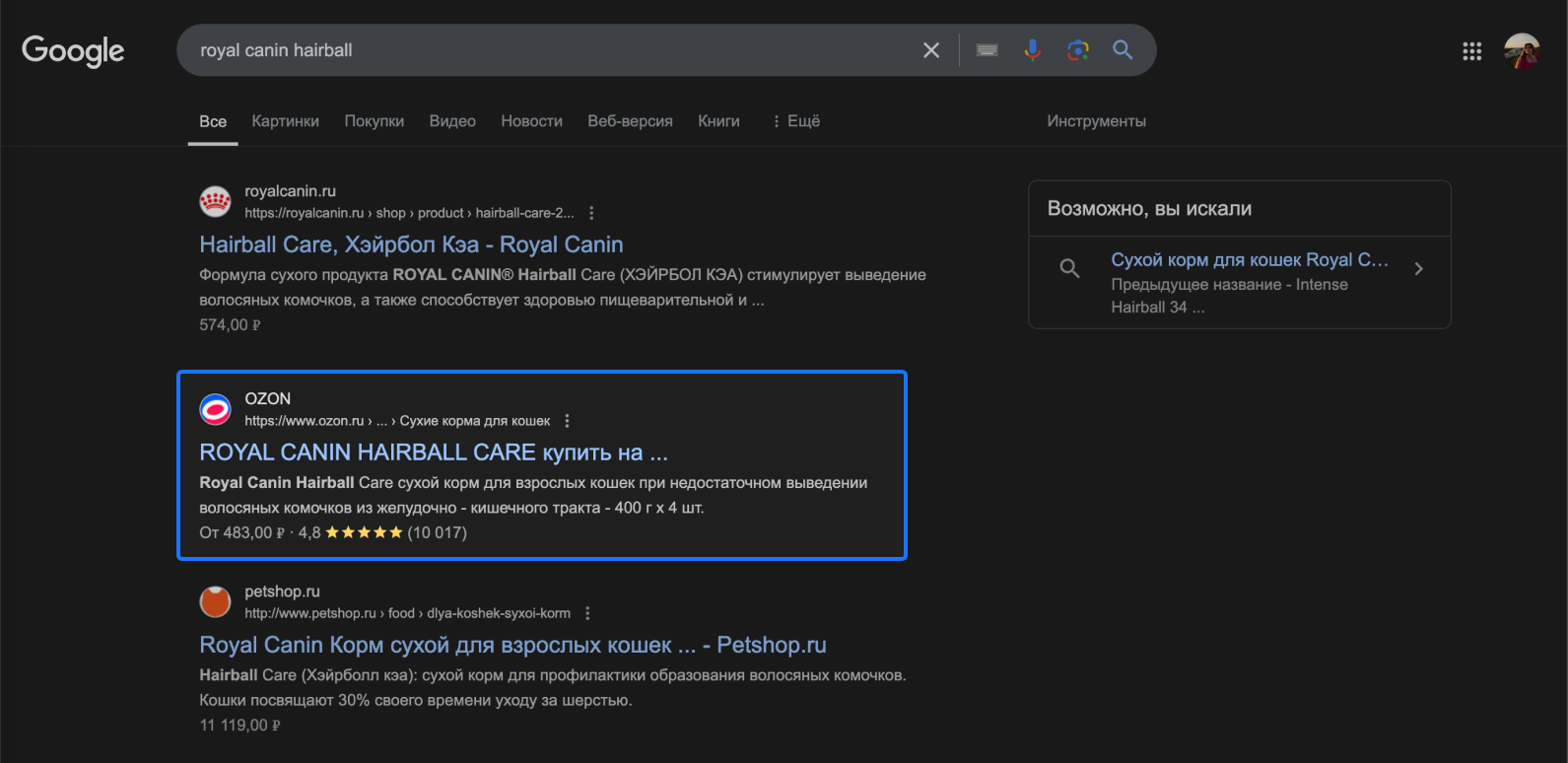Open the on-screen keyboard input tool
Screen dimensions: 1568x763
(x=987, y=50)
